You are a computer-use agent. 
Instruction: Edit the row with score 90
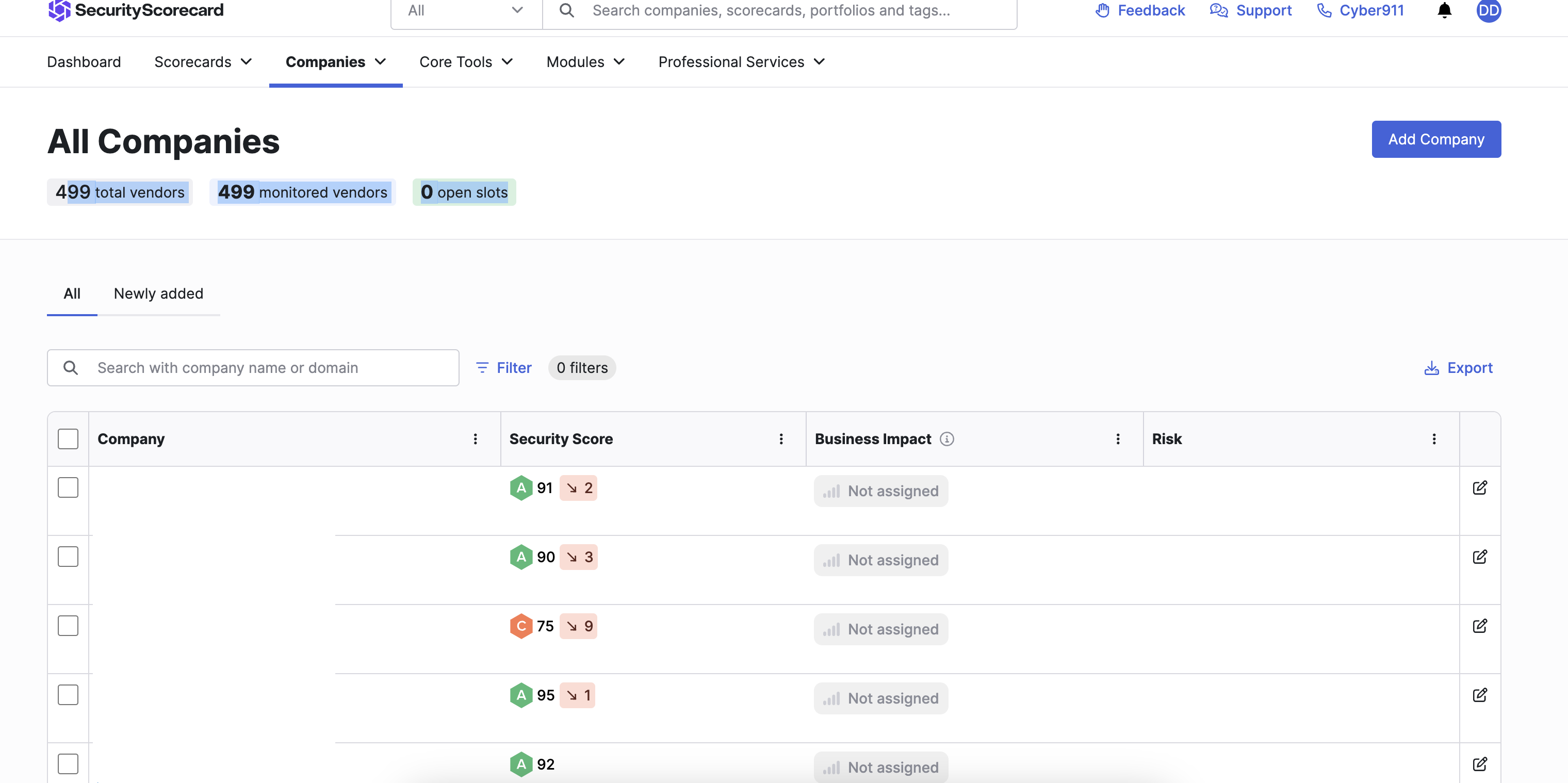pyautogui.click(x=1480, y=557)
